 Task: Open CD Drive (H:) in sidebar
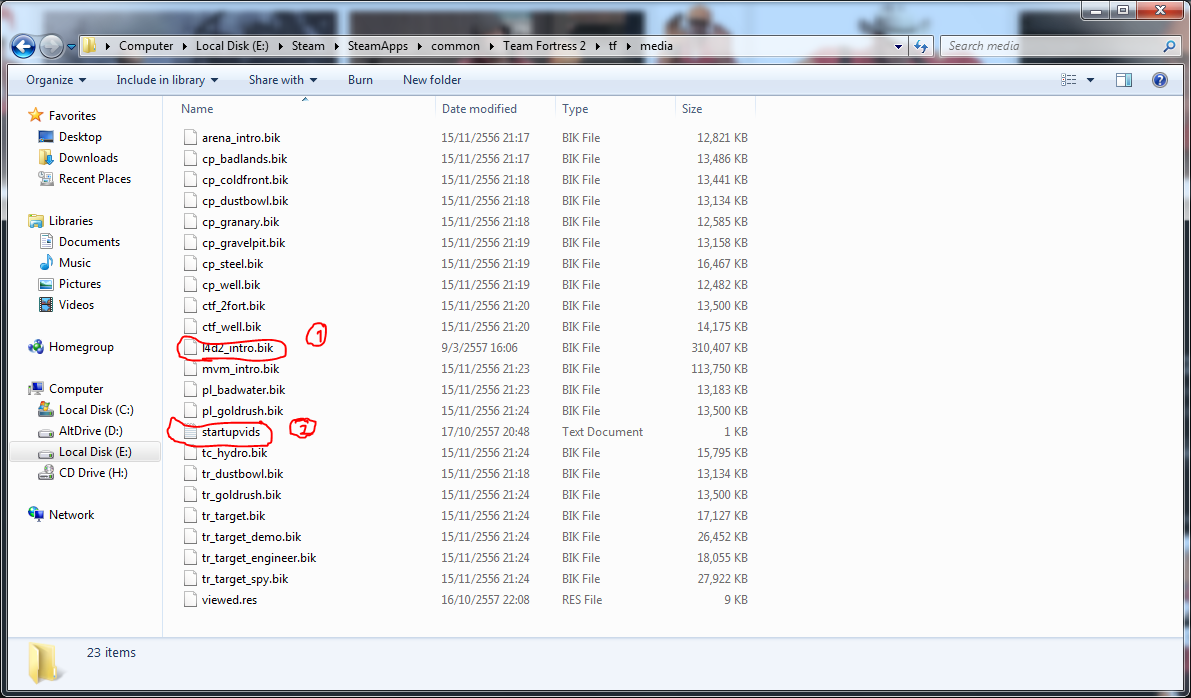[x=93, y=472]
